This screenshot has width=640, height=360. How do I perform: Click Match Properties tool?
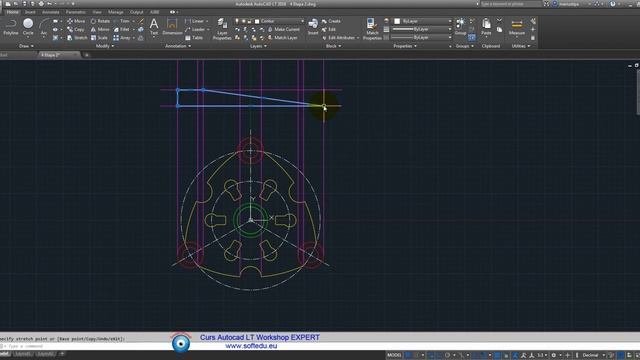pos(372,29)
